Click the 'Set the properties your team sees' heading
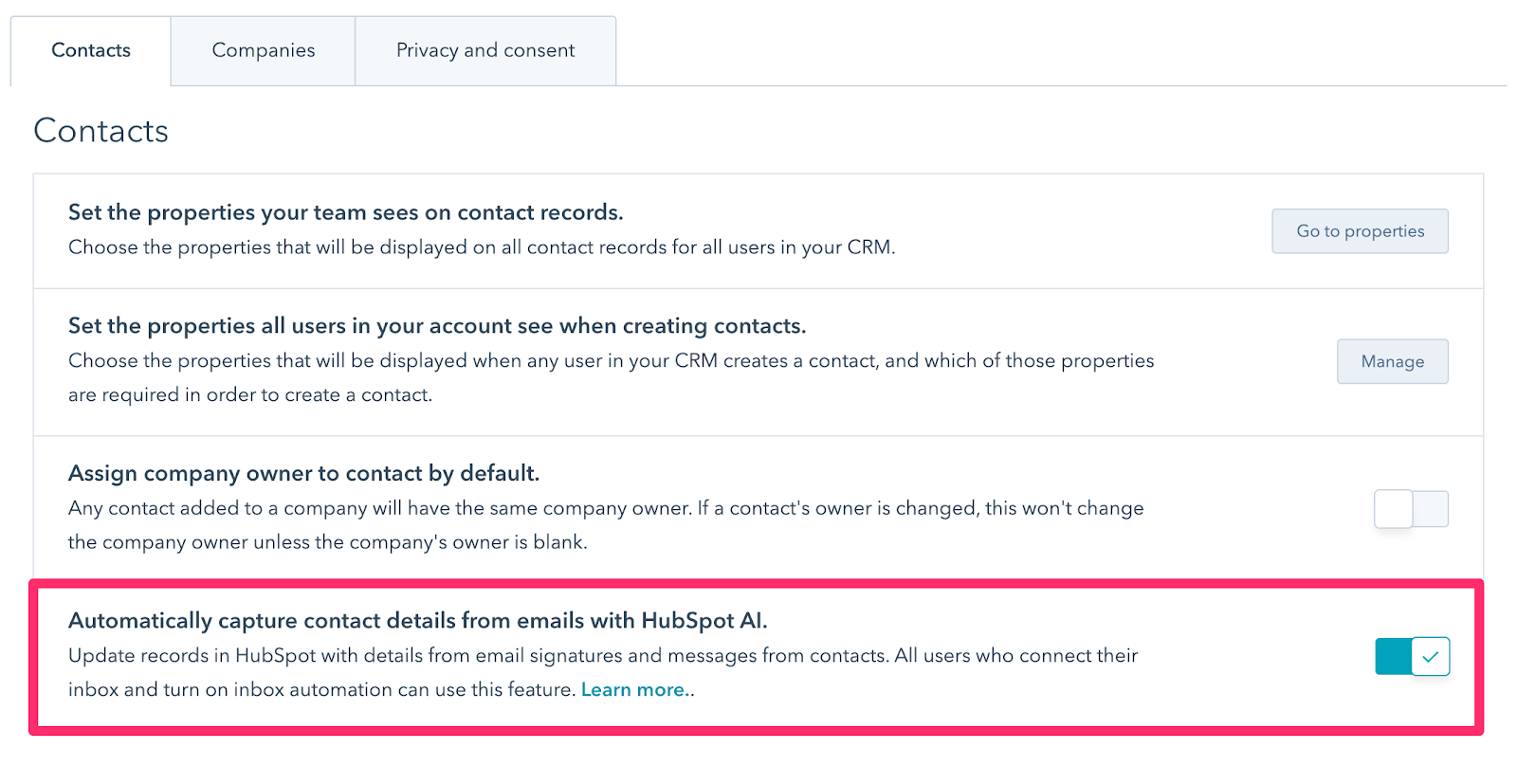Image resolution: width=1517 pixels, height=784 pixels. click(x=345, y=212)
